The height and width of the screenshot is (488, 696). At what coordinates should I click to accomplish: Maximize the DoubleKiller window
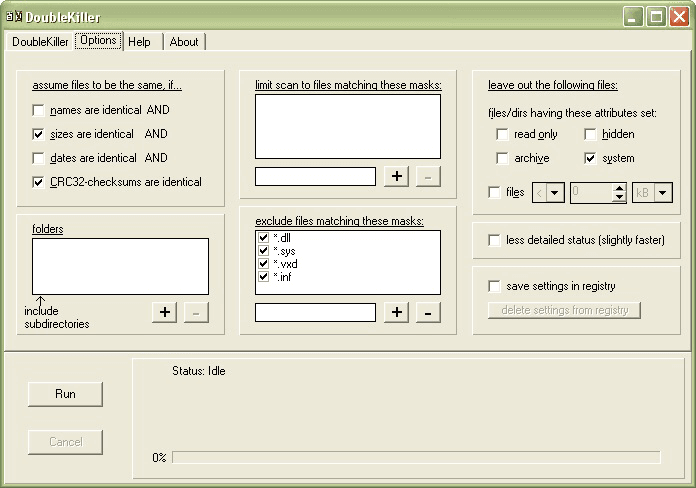[656, 17]
